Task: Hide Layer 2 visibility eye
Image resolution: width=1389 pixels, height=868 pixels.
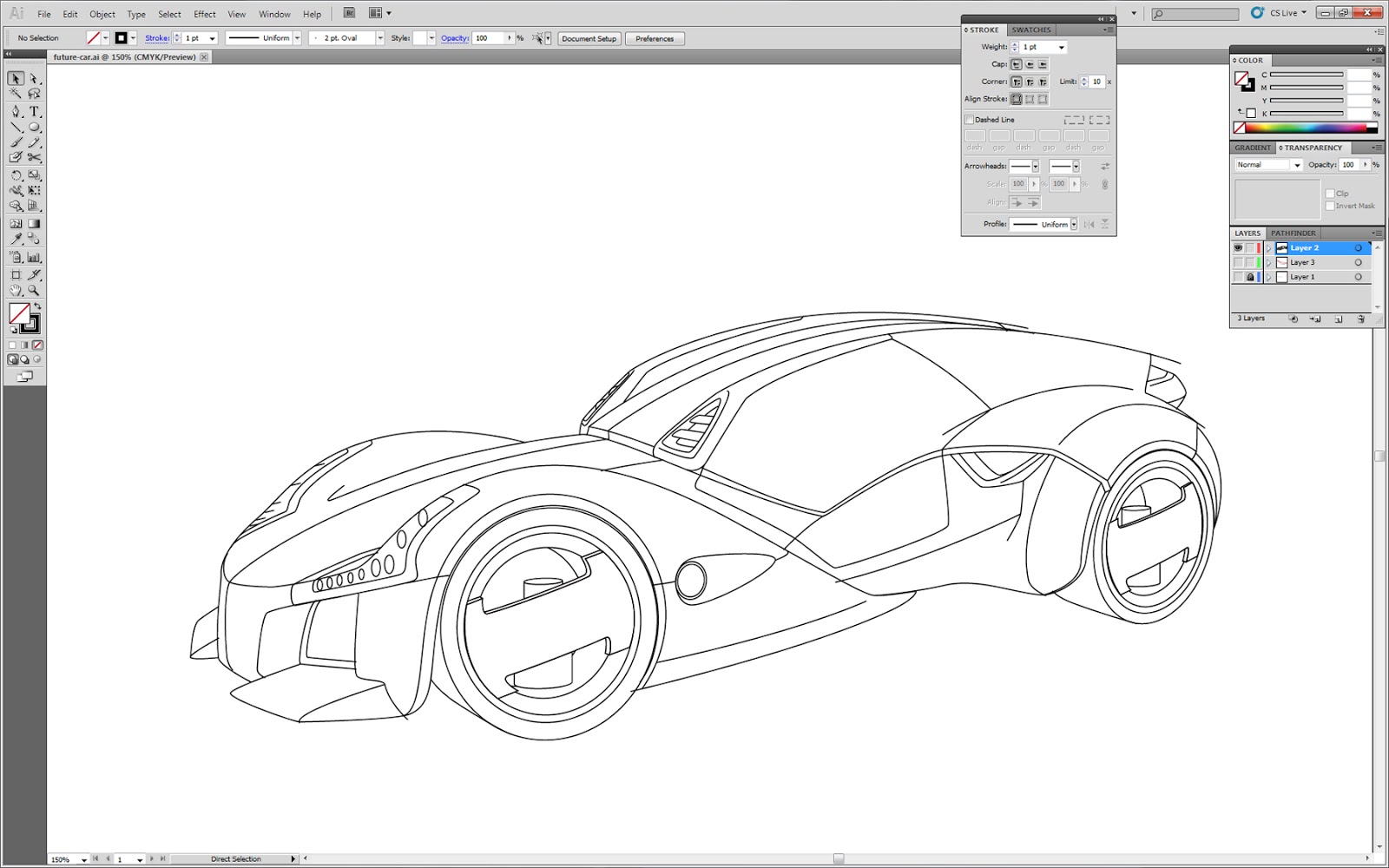Action: point(1239,248)
